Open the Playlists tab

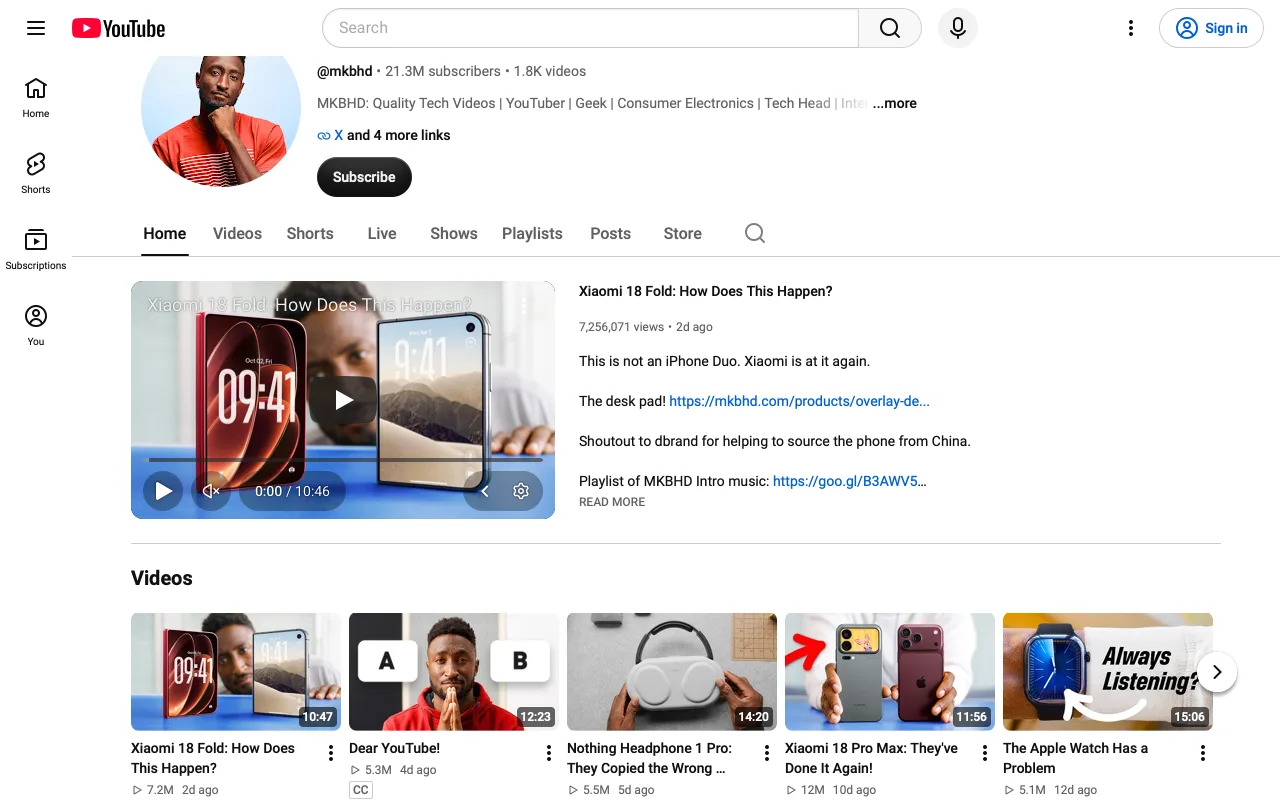532,233
